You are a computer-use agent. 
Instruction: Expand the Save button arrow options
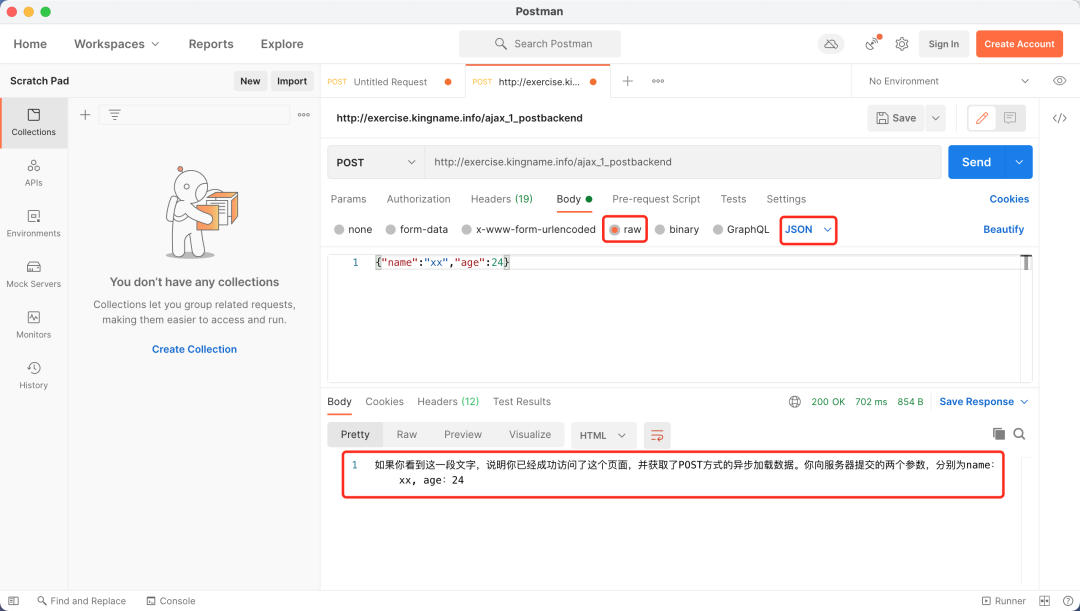(935, 118)
